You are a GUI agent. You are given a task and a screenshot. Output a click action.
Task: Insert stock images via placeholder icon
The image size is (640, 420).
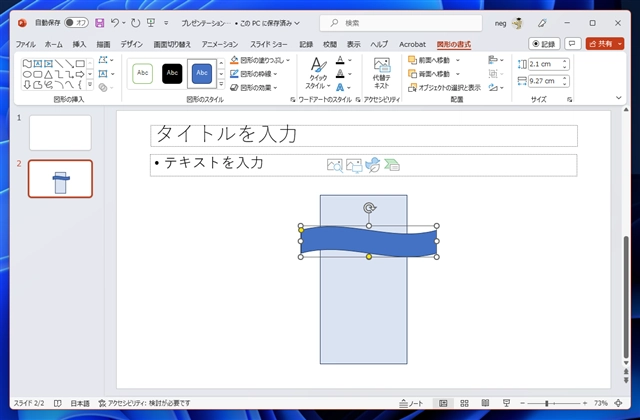(x=335, y=165)
